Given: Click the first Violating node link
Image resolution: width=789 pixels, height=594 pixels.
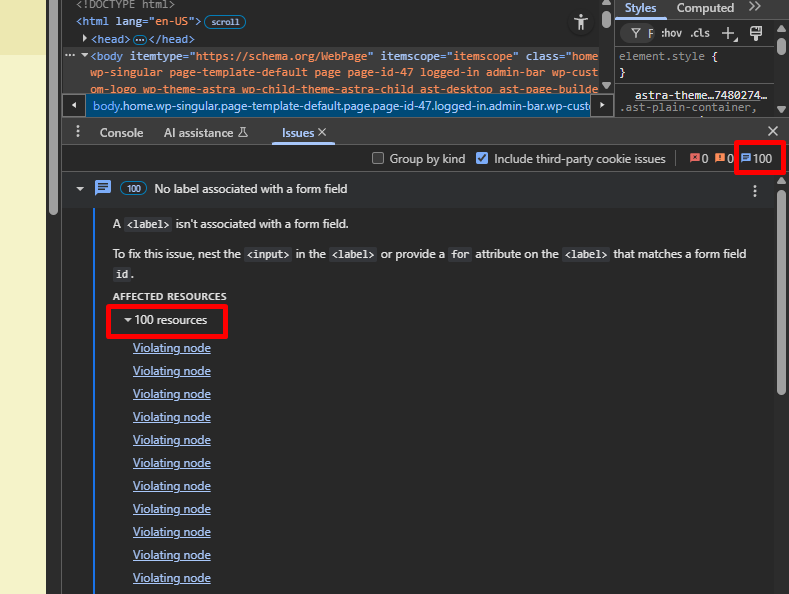Looking at the screenshot, I should 172,348.
